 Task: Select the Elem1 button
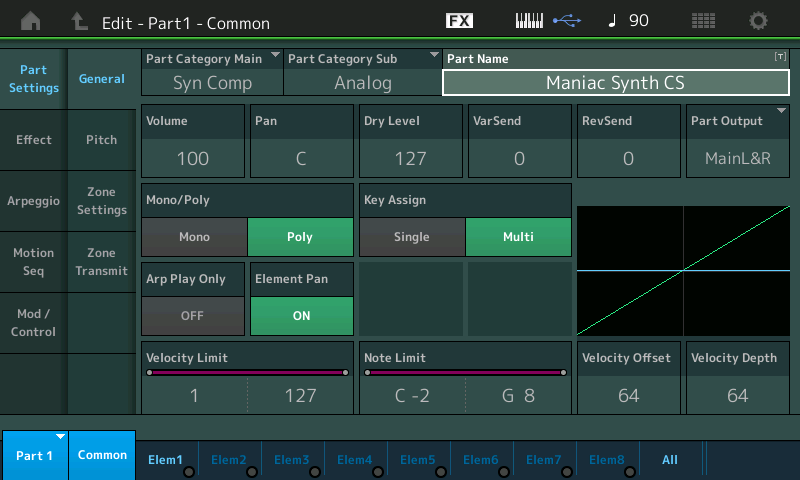166,460
